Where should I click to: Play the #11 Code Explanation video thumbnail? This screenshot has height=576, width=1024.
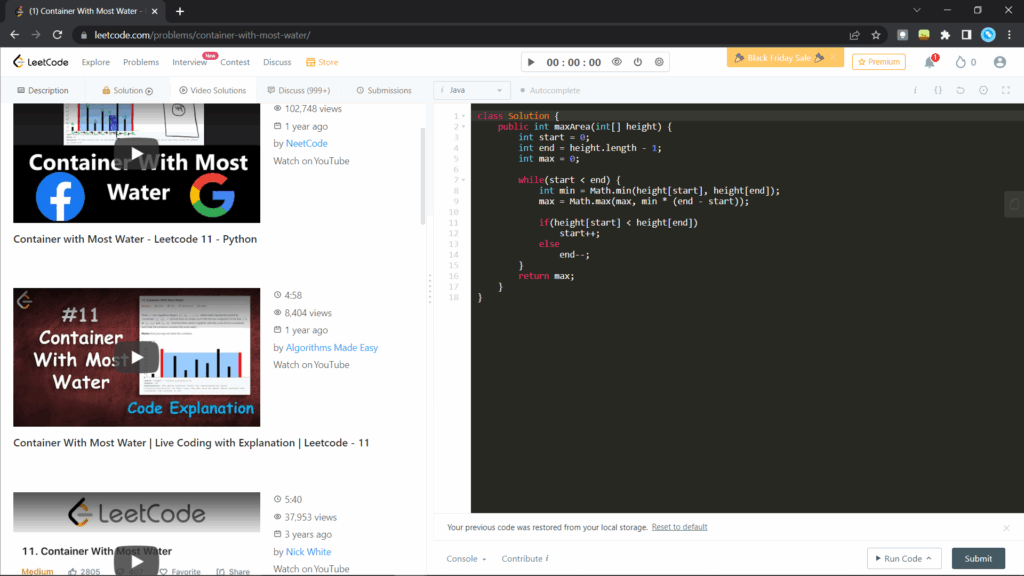(x=136, y=357)
